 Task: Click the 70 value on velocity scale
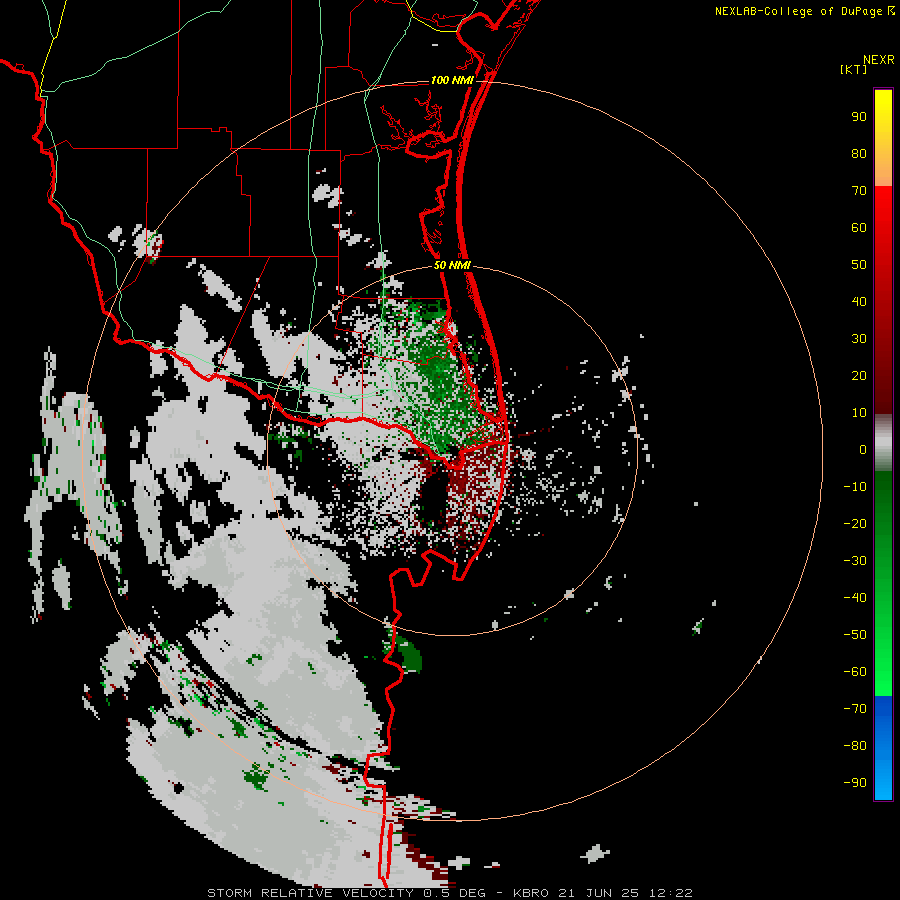pyautogui.click(x=859, y=191)
